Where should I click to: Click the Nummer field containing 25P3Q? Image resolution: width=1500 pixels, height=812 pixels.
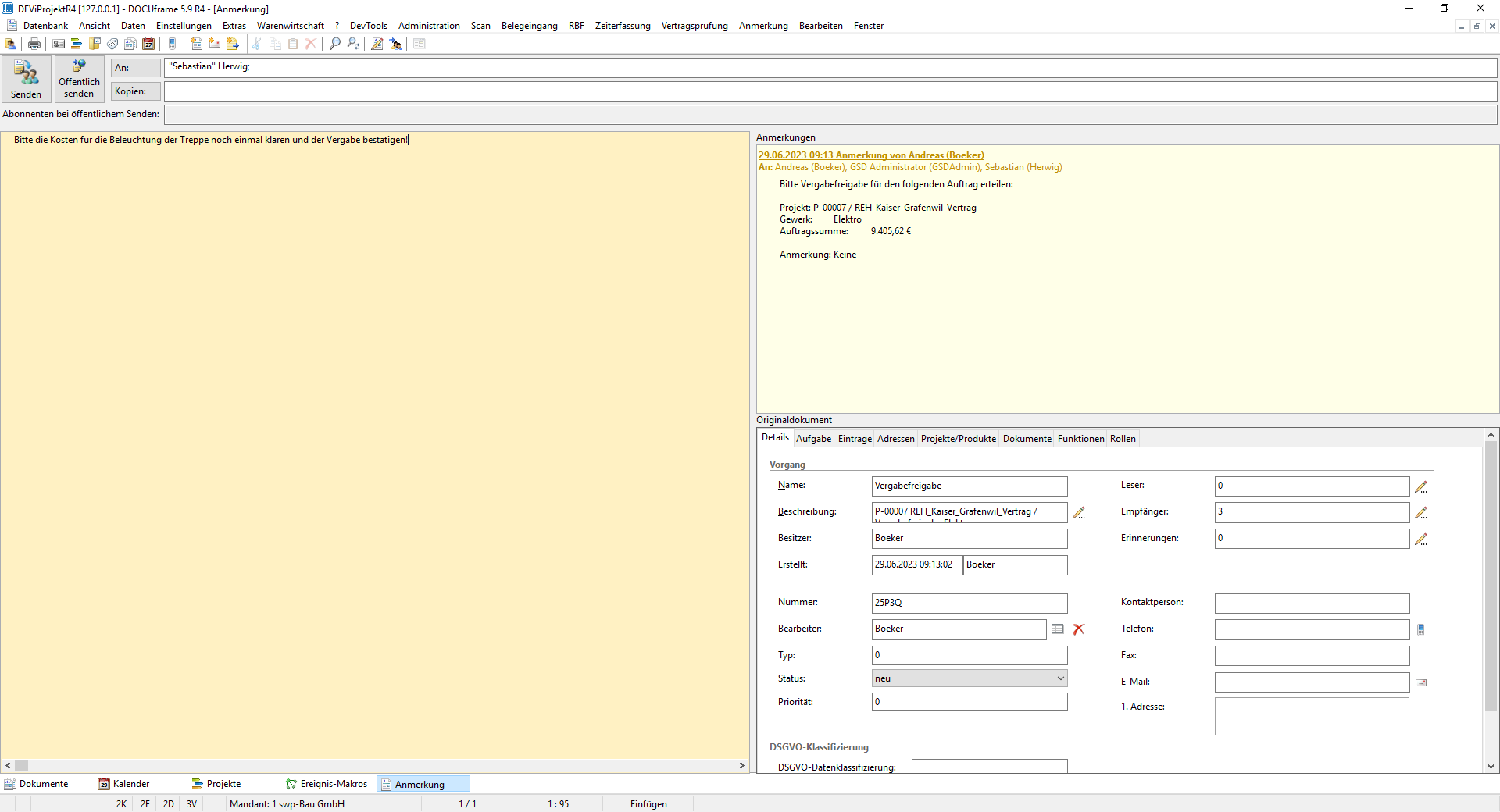970,603
